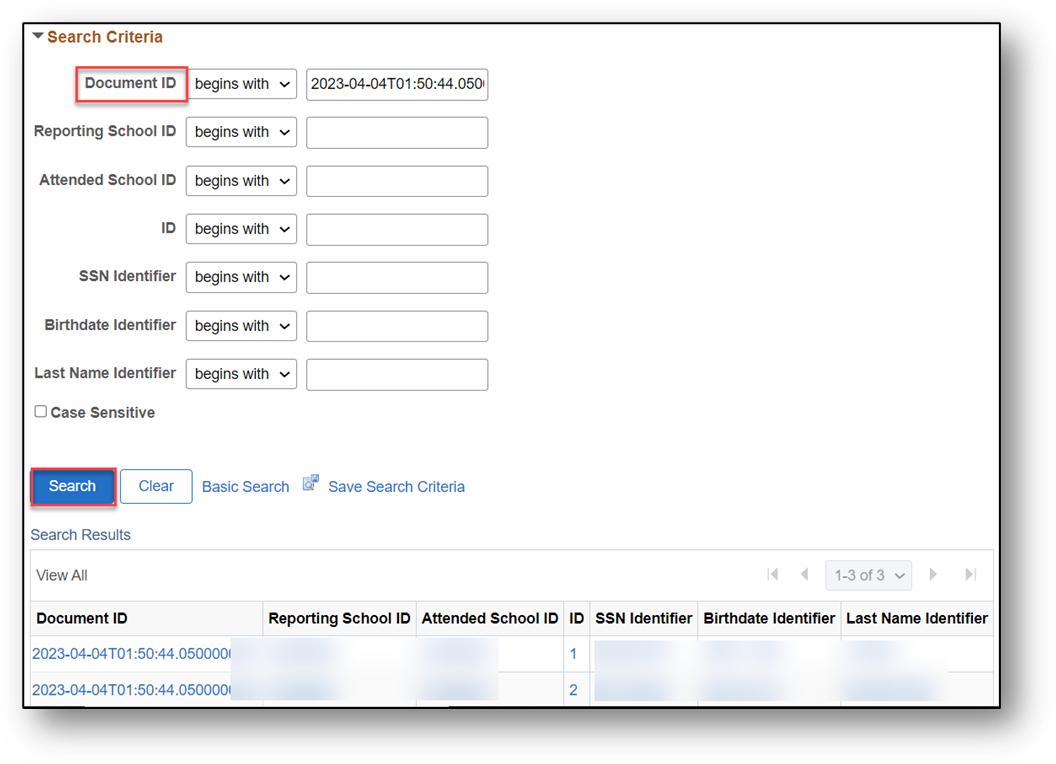Viewport: 1056px width, 764px height.
Task: Sort by Last Name Identifier column header
Action: coord(917,618)
